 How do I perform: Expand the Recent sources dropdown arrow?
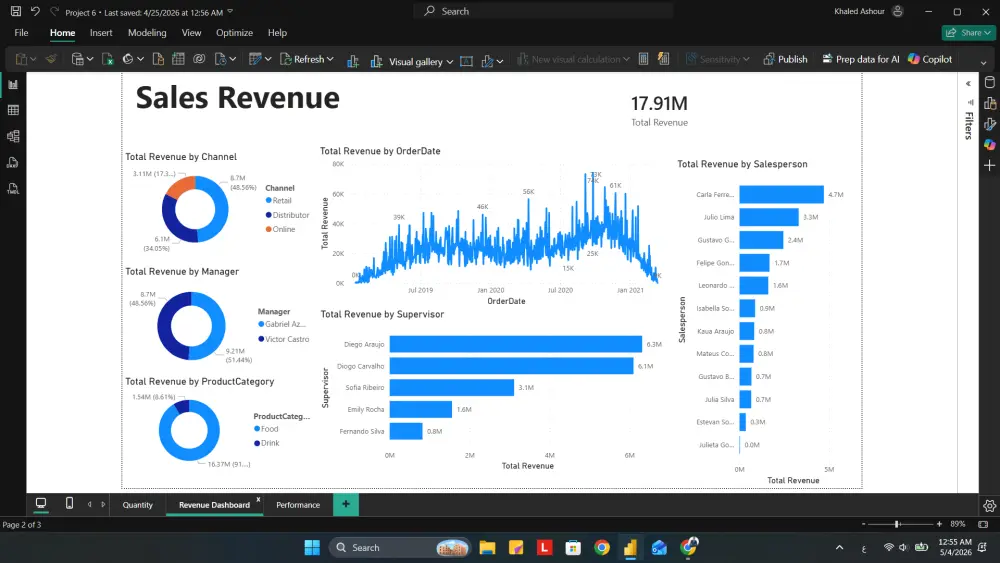pyautogui.click(x=233, y=59)
